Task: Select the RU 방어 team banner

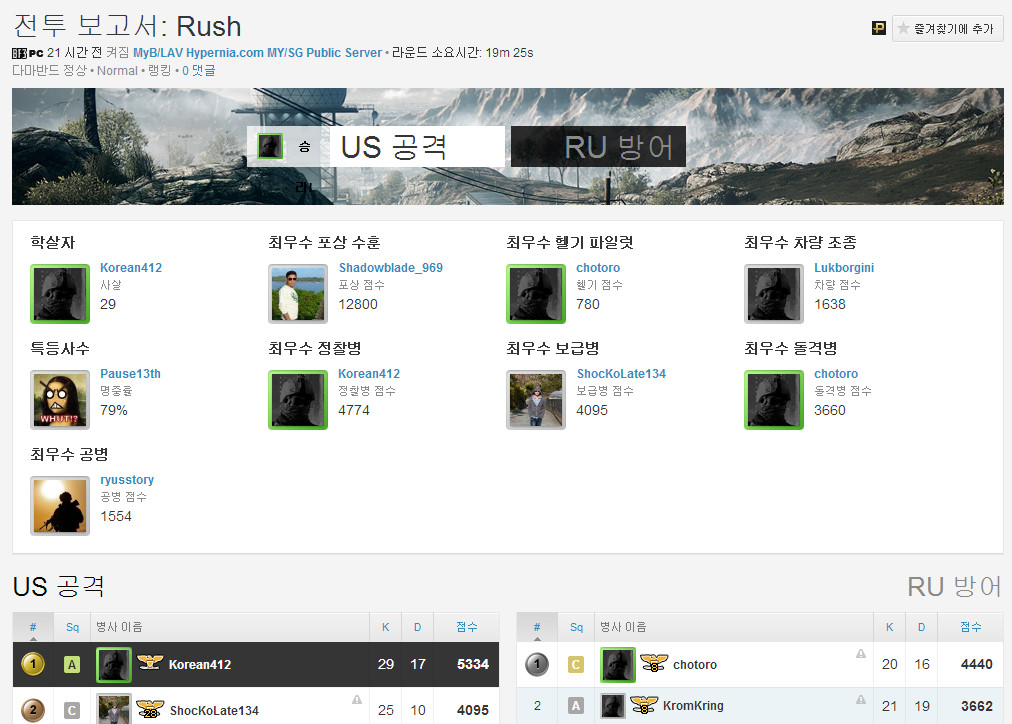Action: pos(598,146)
